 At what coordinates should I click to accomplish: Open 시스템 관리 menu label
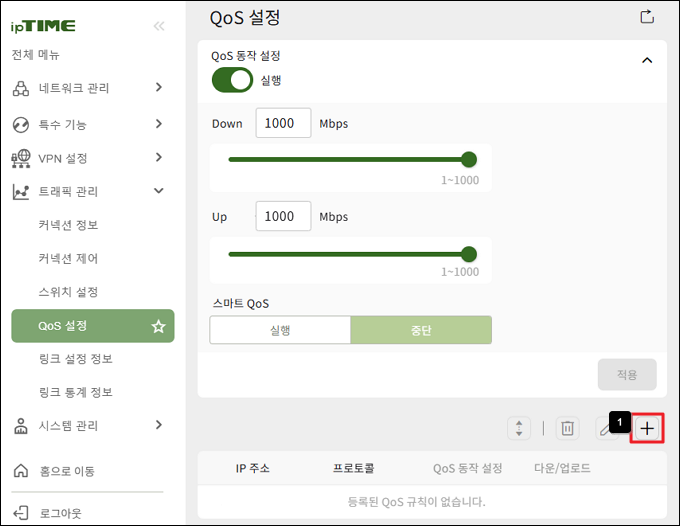[x=68, y=426]
